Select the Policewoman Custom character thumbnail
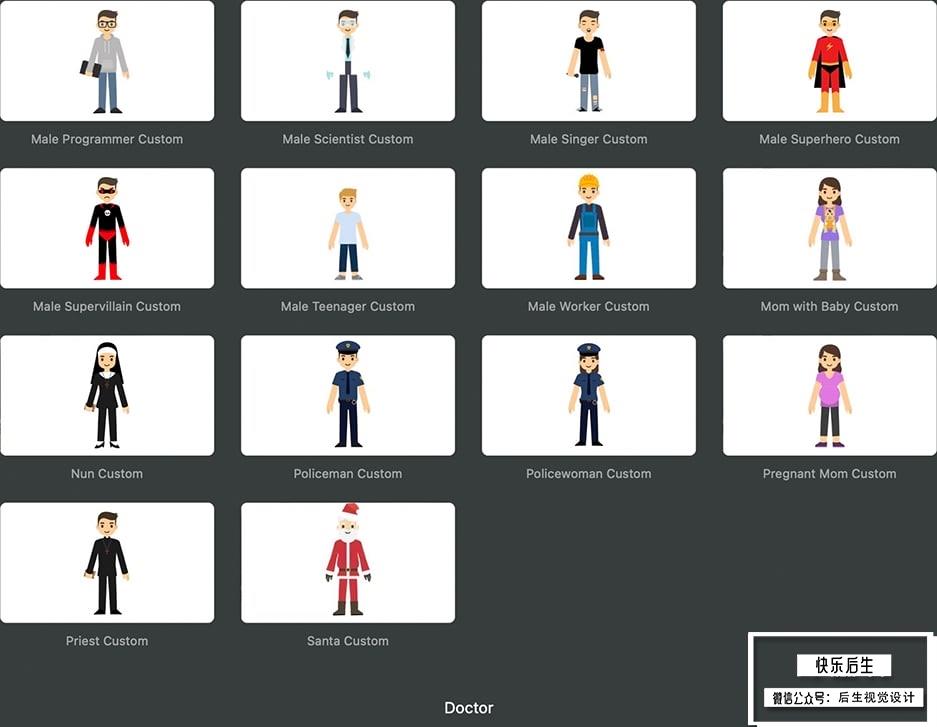The image size is (937, 727). (589, 395)
